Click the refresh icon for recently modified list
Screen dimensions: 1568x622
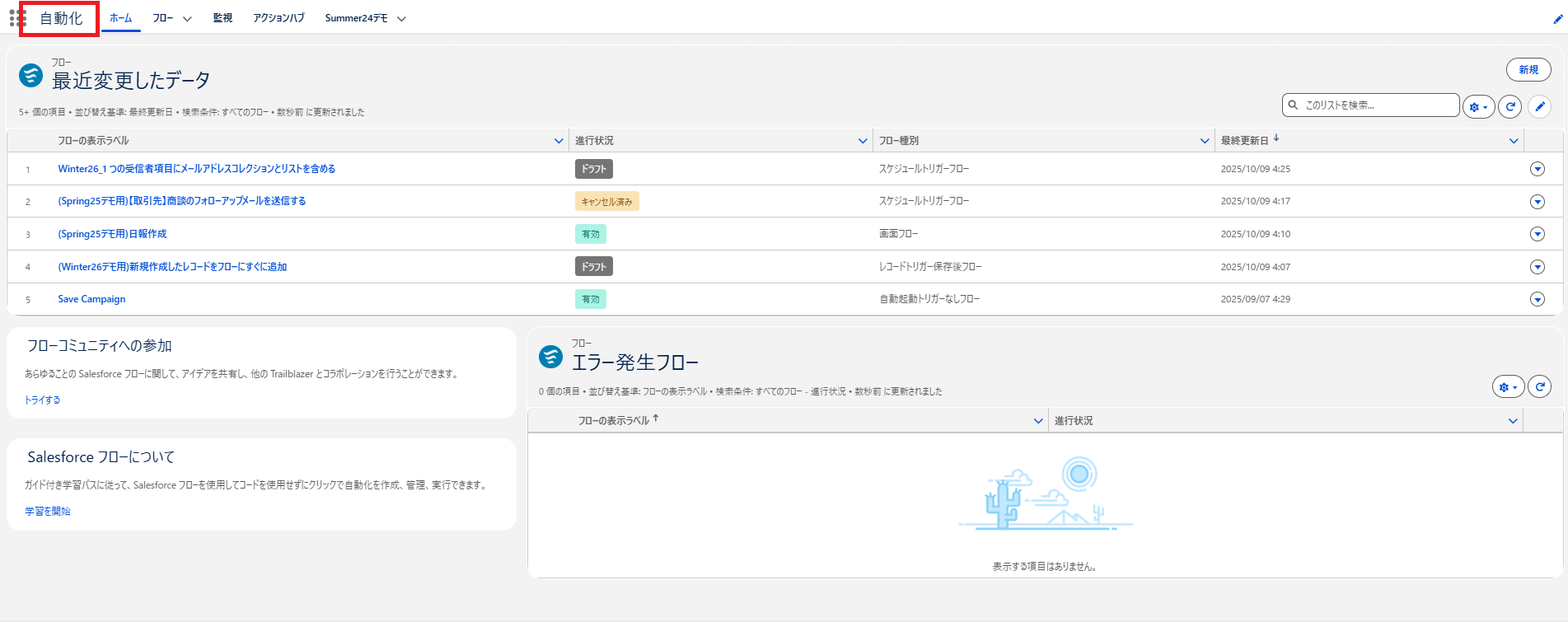pos(1509,106)
